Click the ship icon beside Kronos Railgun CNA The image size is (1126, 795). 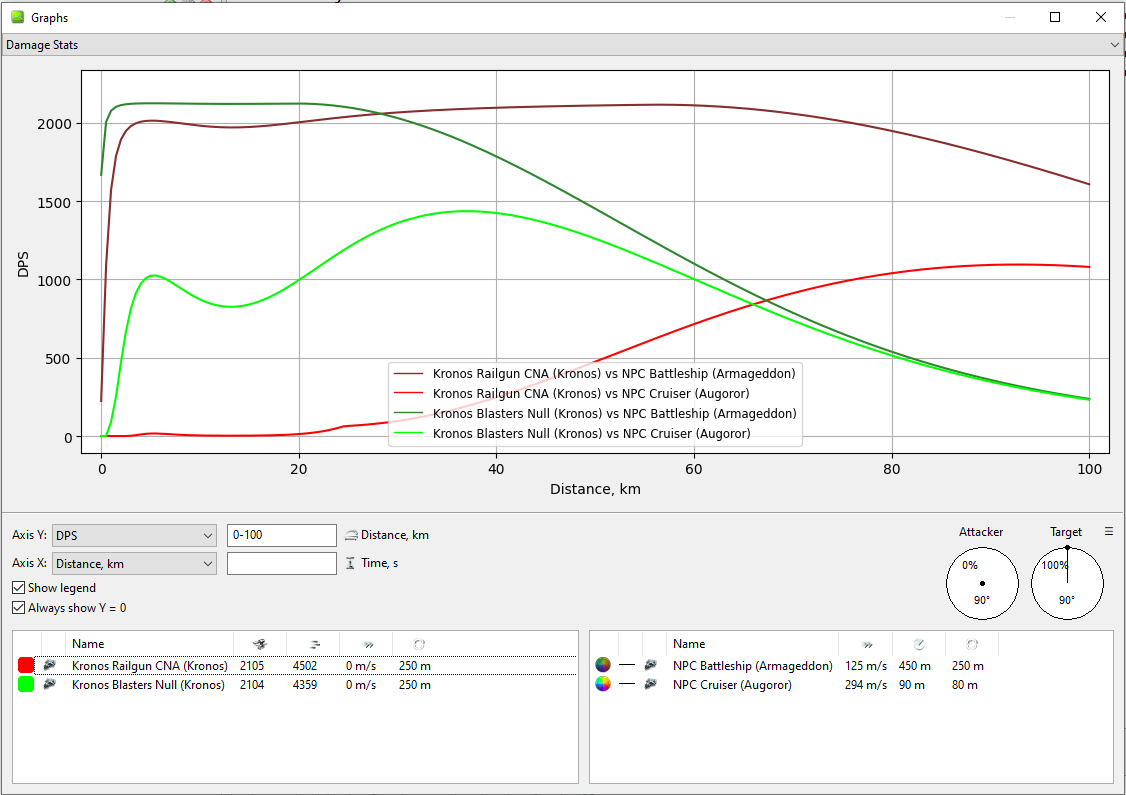[50, 665]
